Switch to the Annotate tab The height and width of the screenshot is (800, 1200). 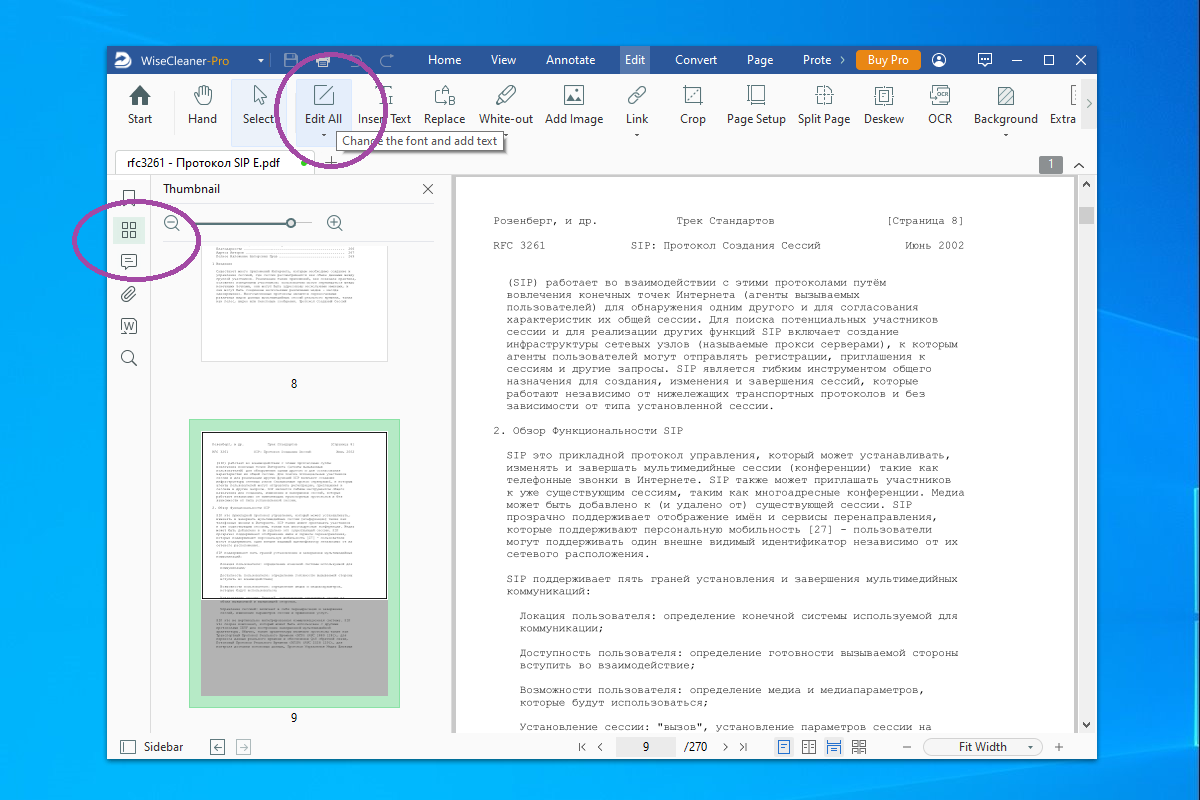[571, 60]
